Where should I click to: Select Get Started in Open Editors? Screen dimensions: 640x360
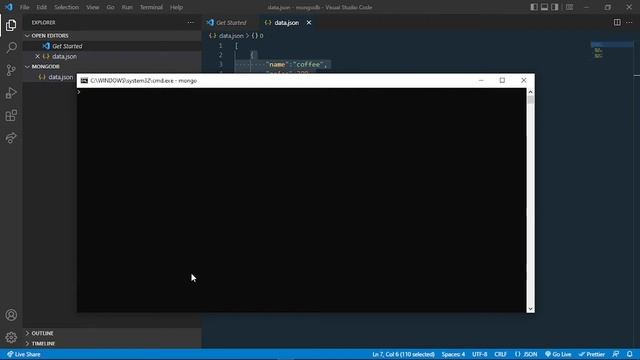tap(67, 46)
